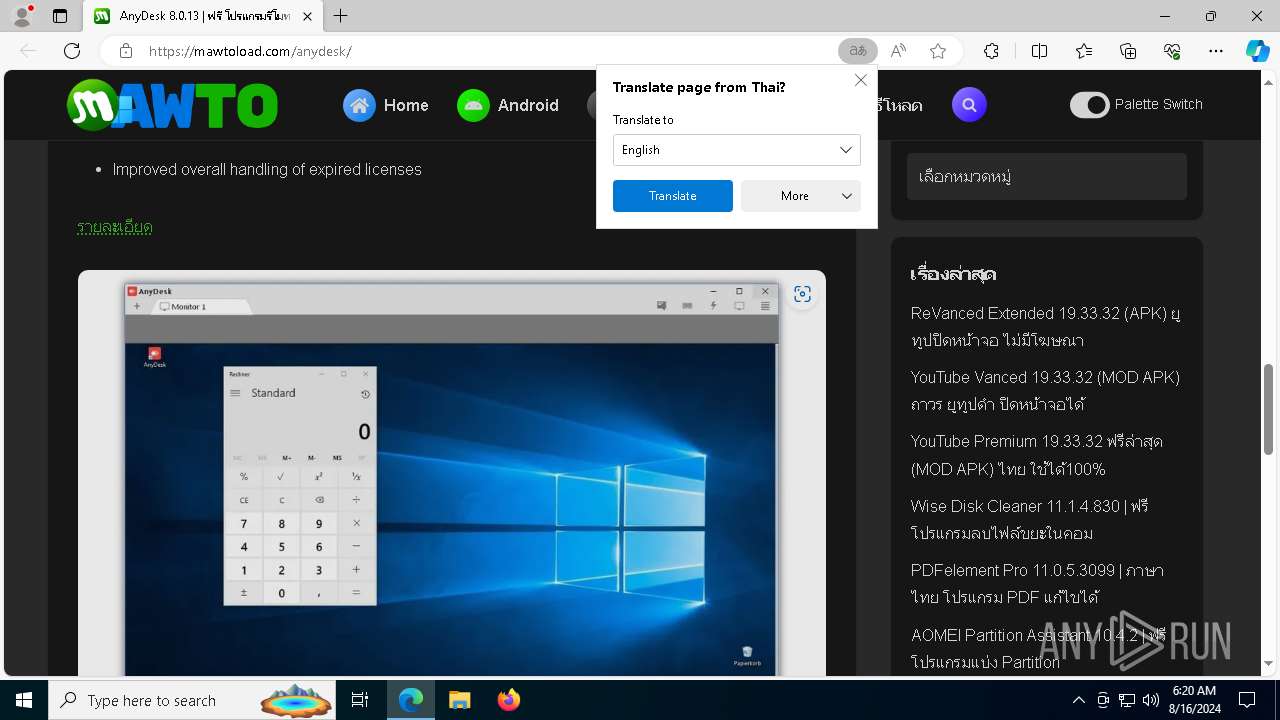1280x720 pixels.
Task: Click the Visual search icon on image
Action: click(x=802, y=294)
